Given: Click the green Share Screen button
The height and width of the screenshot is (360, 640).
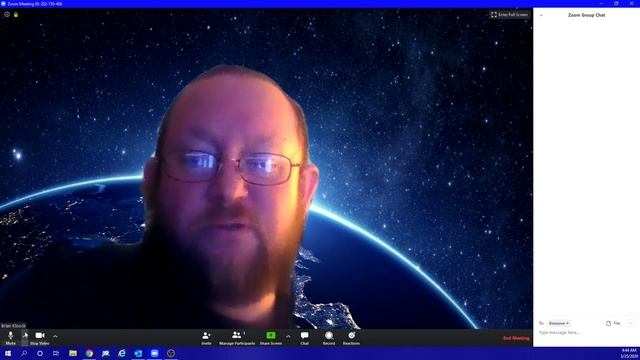Looking at the screenshot, I should point(271,338).
